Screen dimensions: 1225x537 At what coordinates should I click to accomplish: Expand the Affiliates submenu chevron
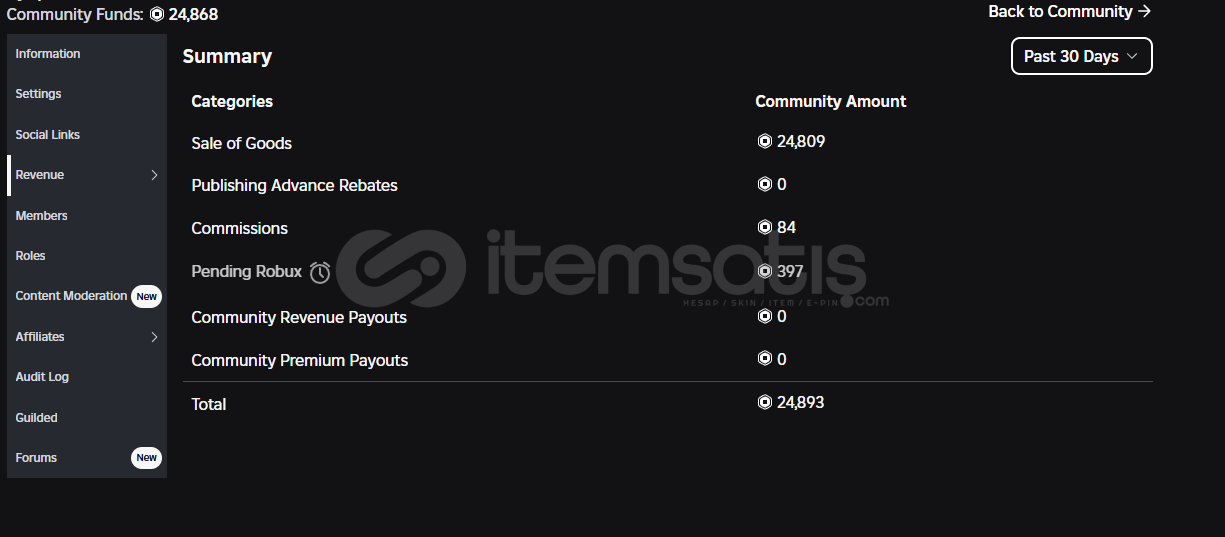(154, 337)
